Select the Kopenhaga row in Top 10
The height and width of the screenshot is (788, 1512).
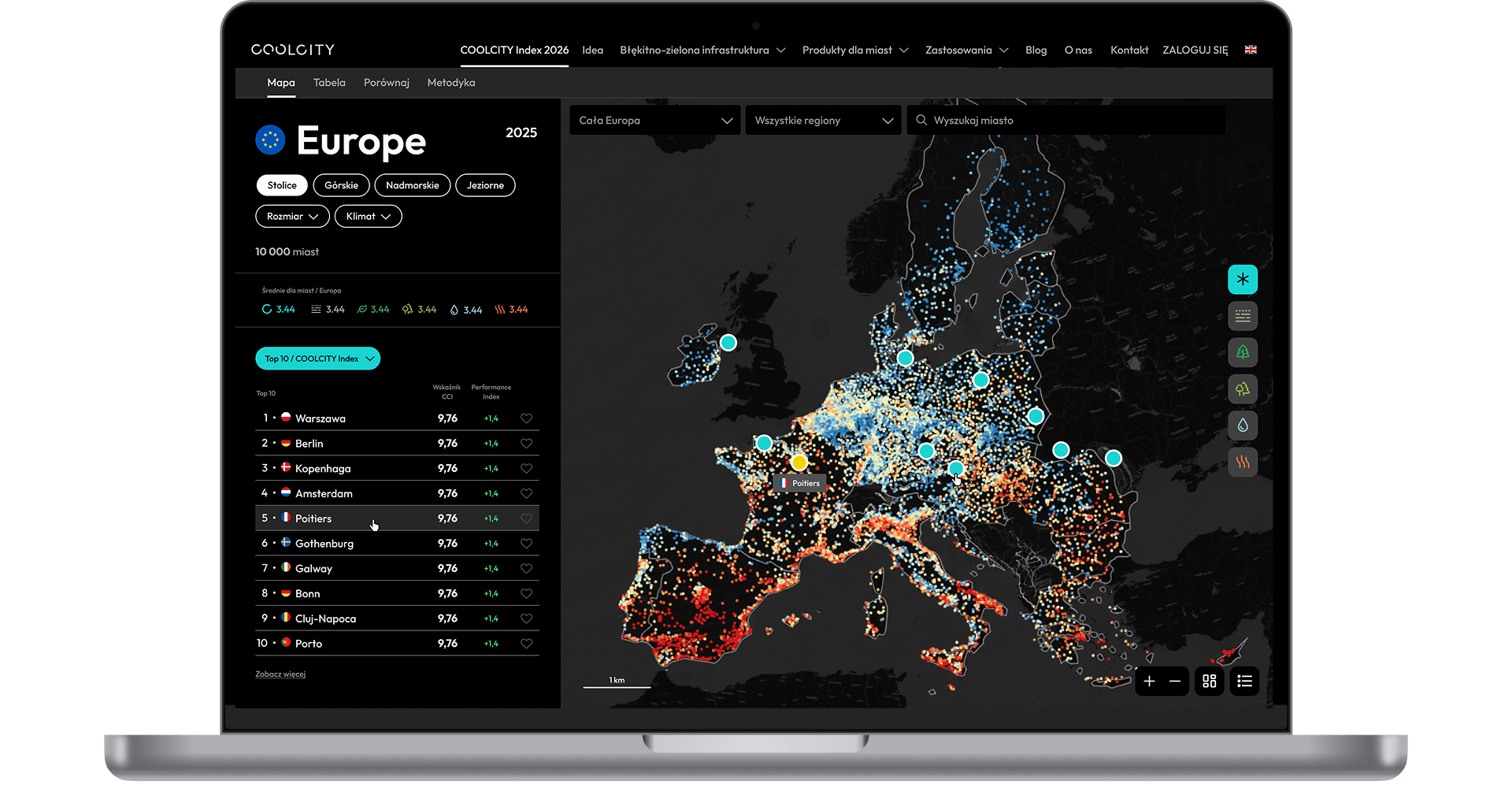[x=397, y=468]
